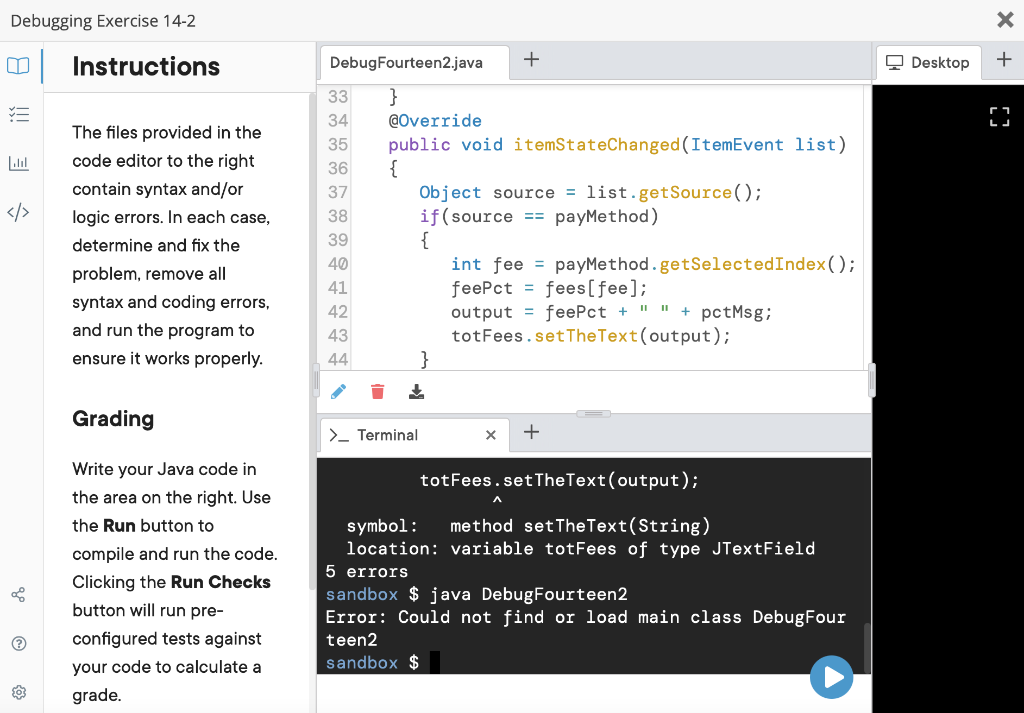Open the settings gear

[x=18, y=691]
